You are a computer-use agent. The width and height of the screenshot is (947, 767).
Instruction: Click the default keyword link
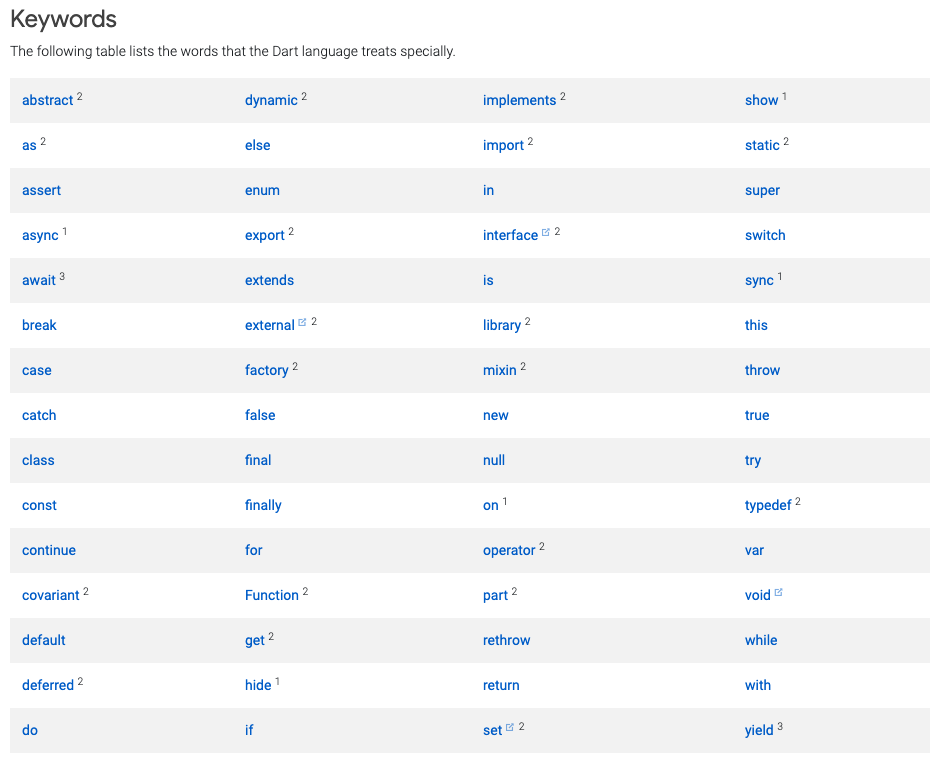pos(43,640)
